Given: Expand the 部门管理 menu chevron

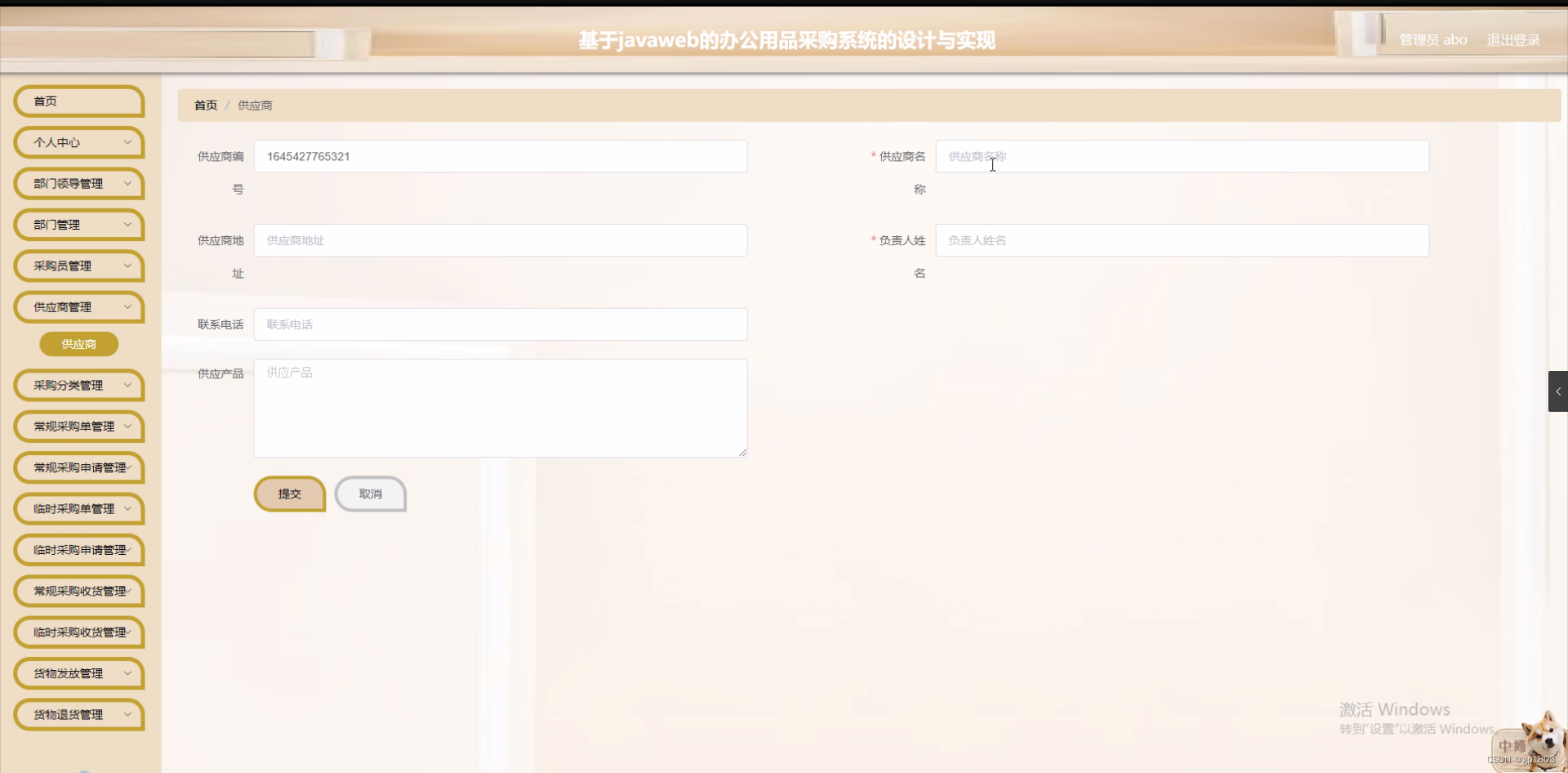Looking at the screenshot, I should [127, 225].
